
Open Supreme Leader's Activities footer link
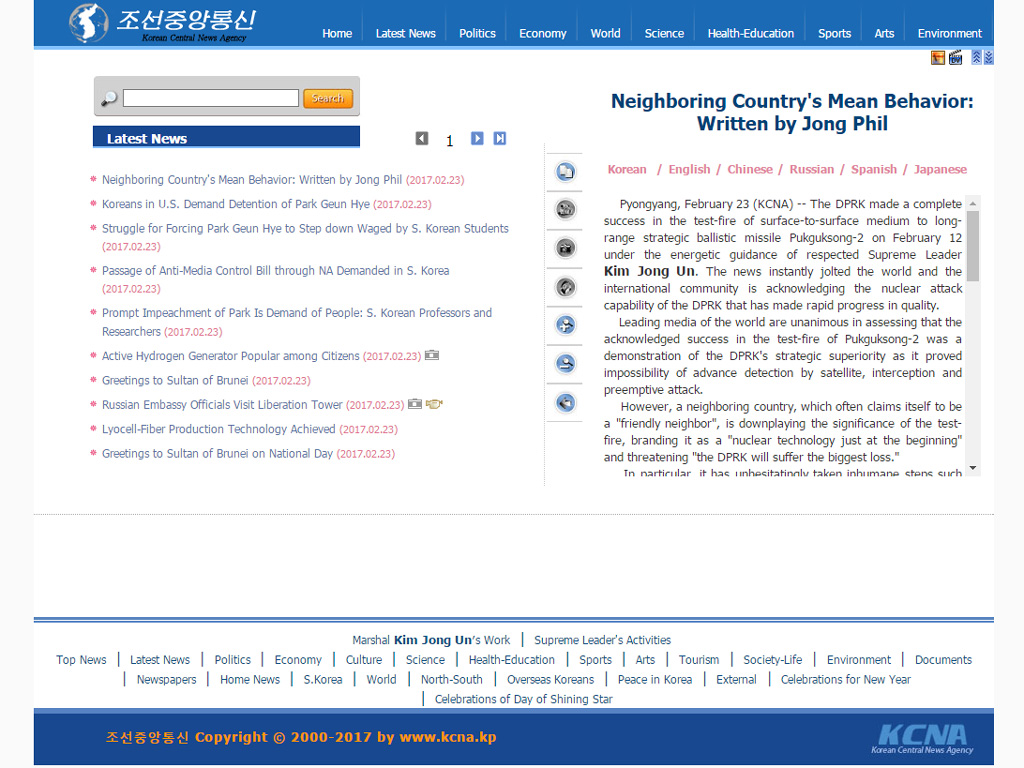(603, 640)
